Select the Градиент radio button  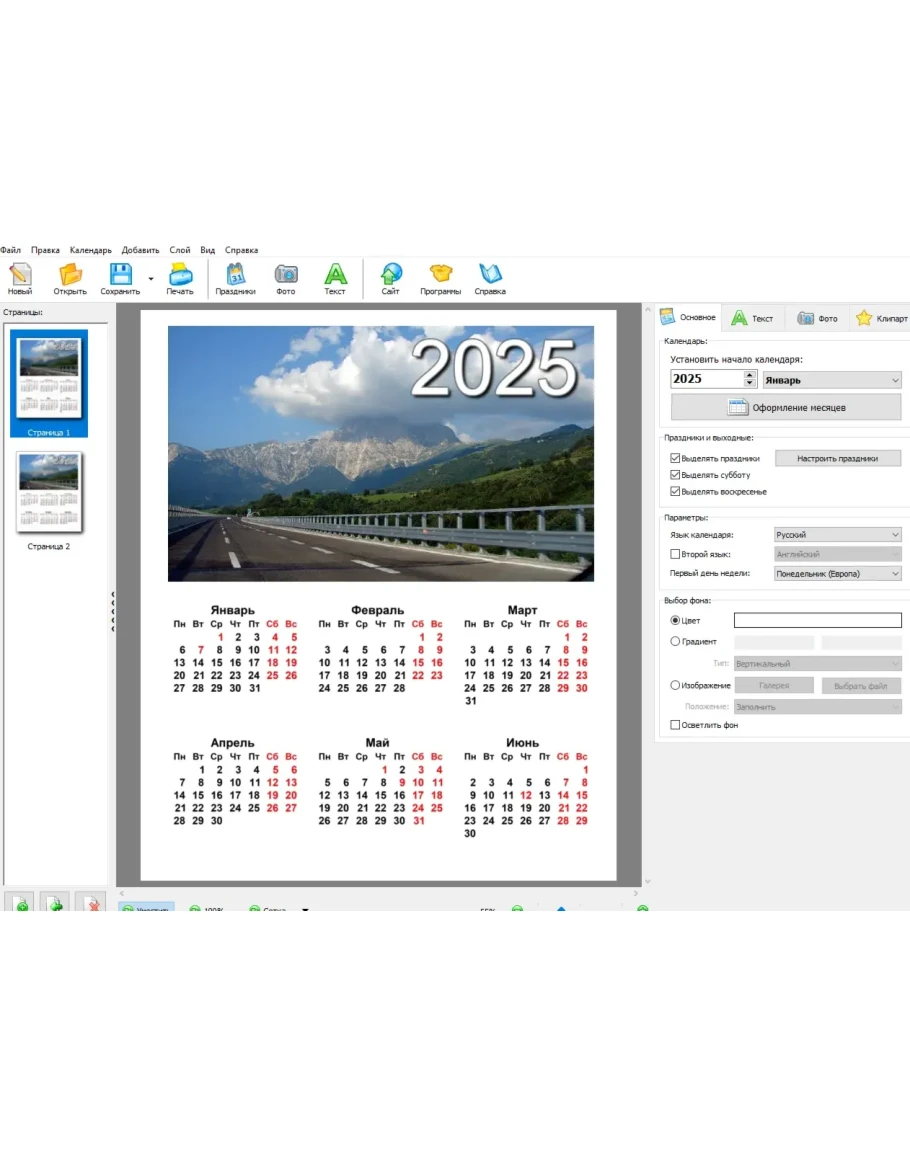click(675, 642)
